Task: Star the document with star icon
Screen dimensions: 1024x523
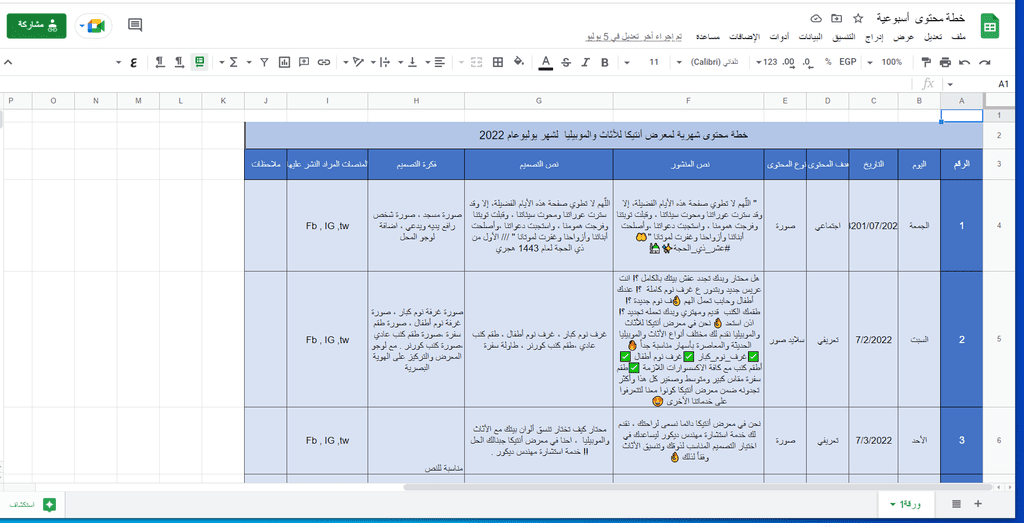Action: pyautogui.click(x=858, y=18)
